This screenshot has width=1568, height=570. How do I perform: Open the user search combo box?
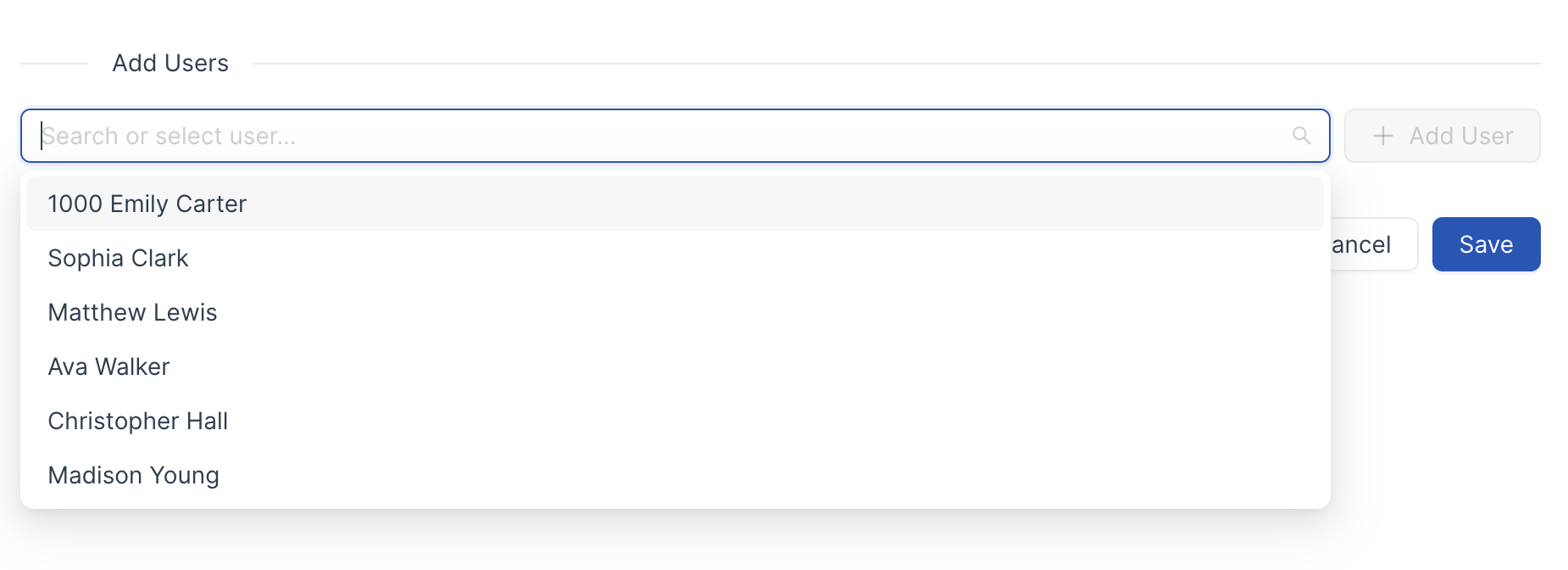point(676,136)
